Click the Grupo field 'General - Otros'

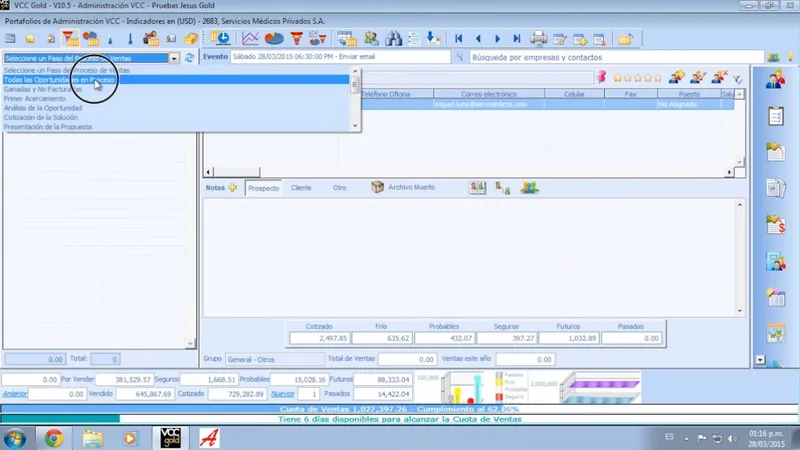(x=274, y=360)
